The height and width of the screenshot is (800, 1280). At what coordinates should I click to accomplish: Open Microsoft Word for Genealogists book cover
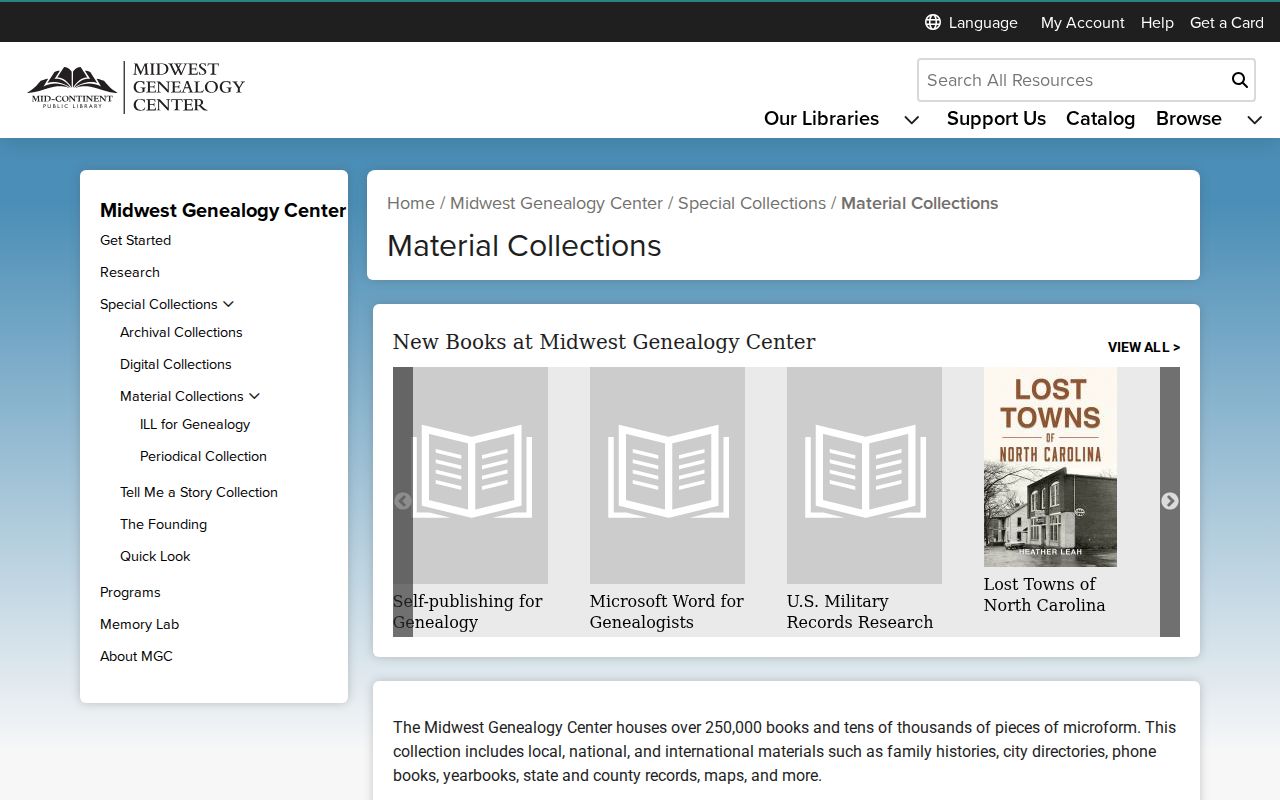667,475
